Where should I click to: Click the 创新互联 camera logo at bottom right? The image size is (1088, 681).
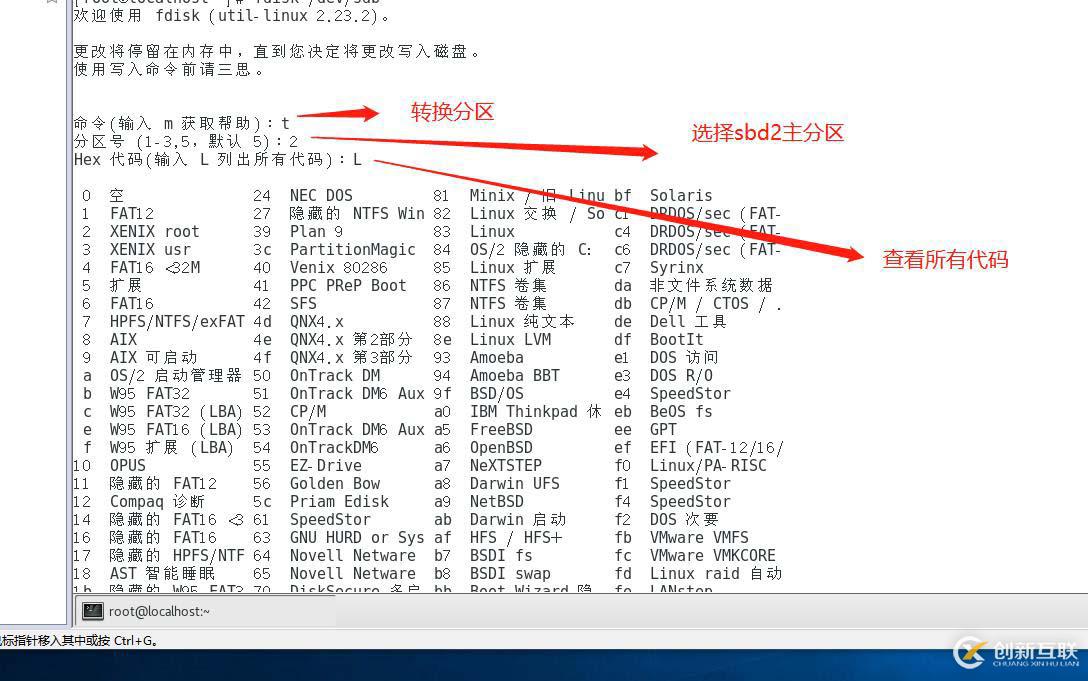point(968,654)
